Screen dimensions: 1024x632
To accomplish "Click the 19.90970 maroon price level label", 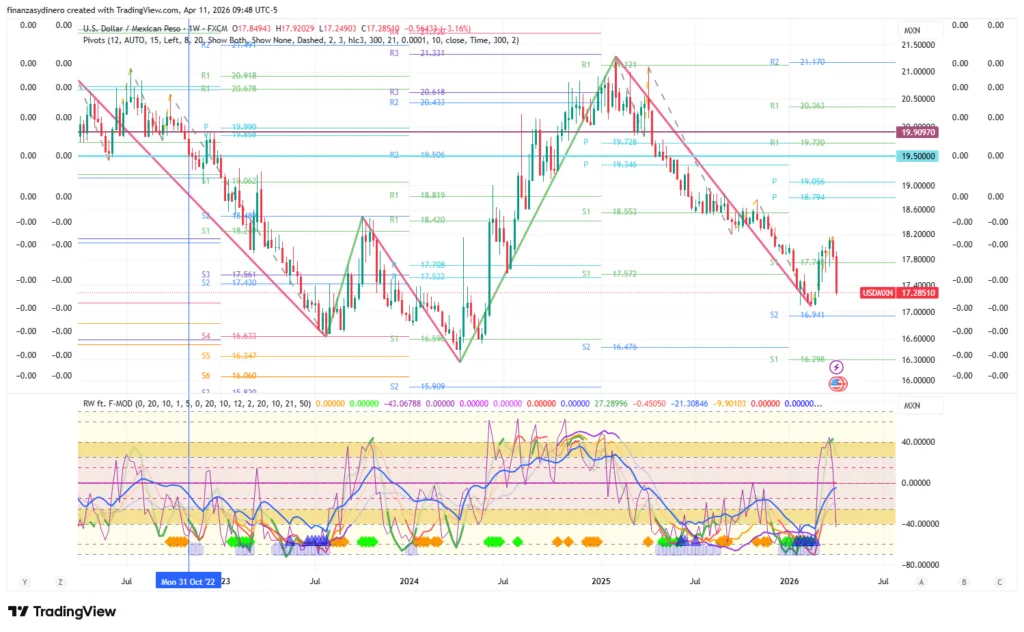I will [918, 132].
